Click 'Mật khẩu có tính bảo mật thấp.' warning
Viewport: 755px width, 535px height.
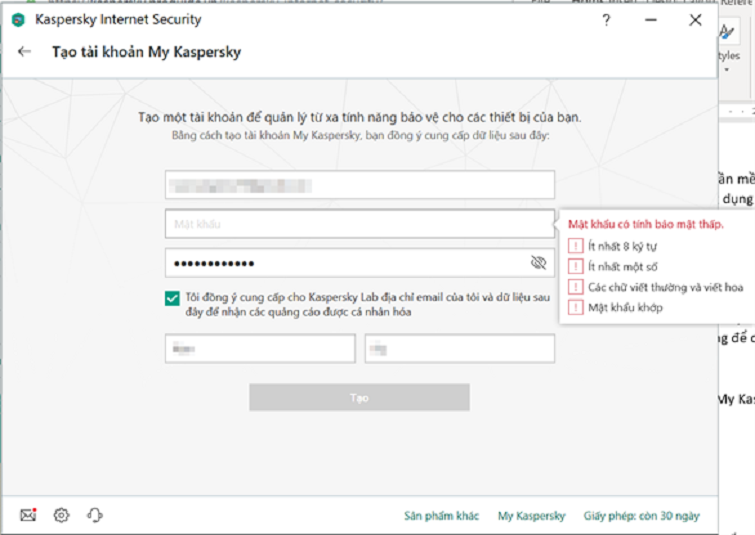(x=645, y=224)
